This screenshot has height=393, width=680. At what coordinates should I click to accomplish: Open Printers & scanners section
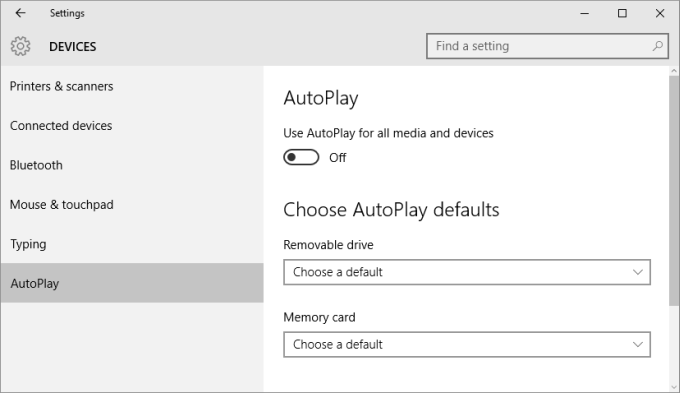(x=132, y=86)
